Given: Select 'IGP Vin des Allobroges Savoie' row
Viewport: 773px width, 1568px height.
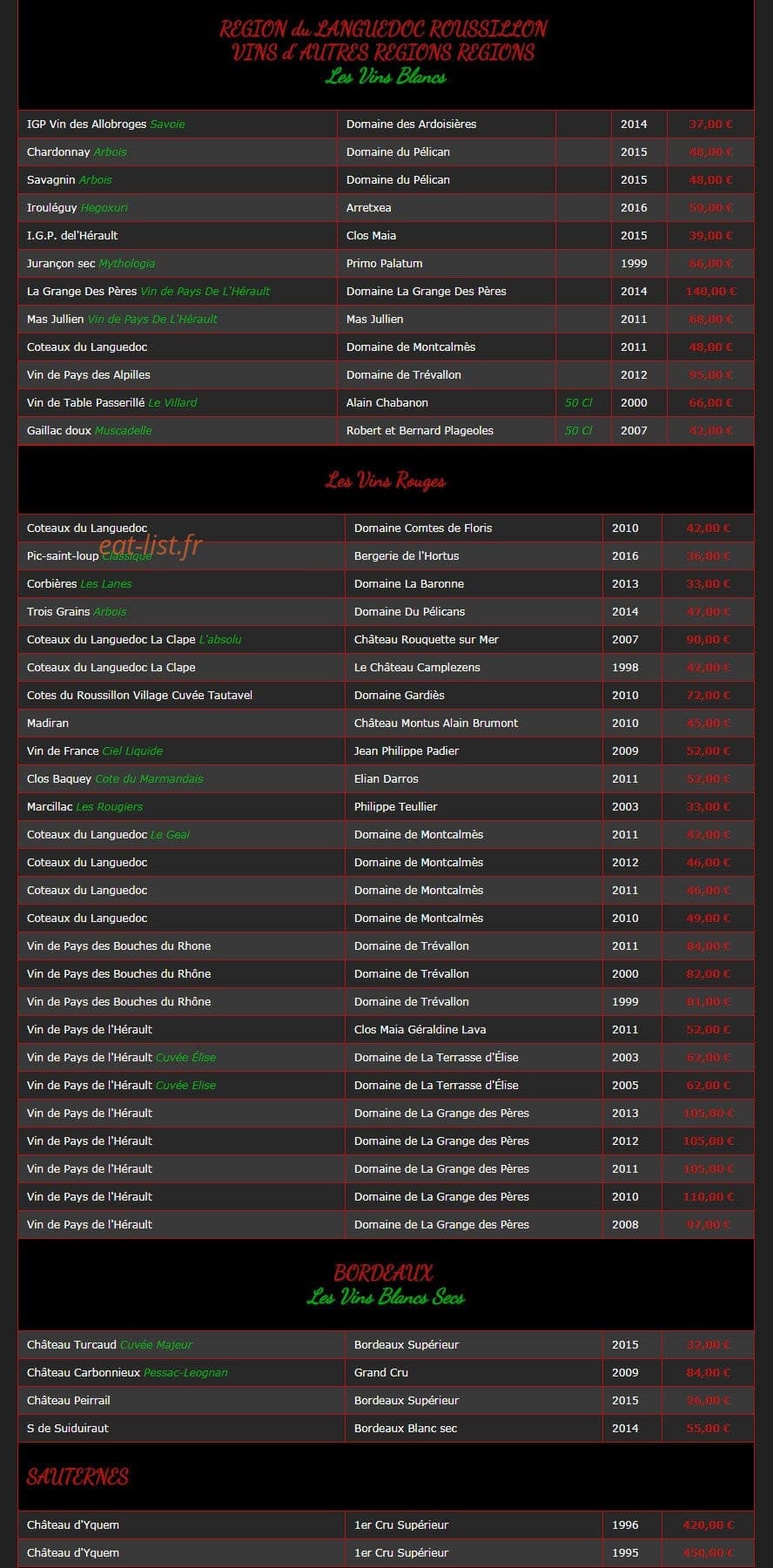Looking at the screenshot, I should (386, 124).
